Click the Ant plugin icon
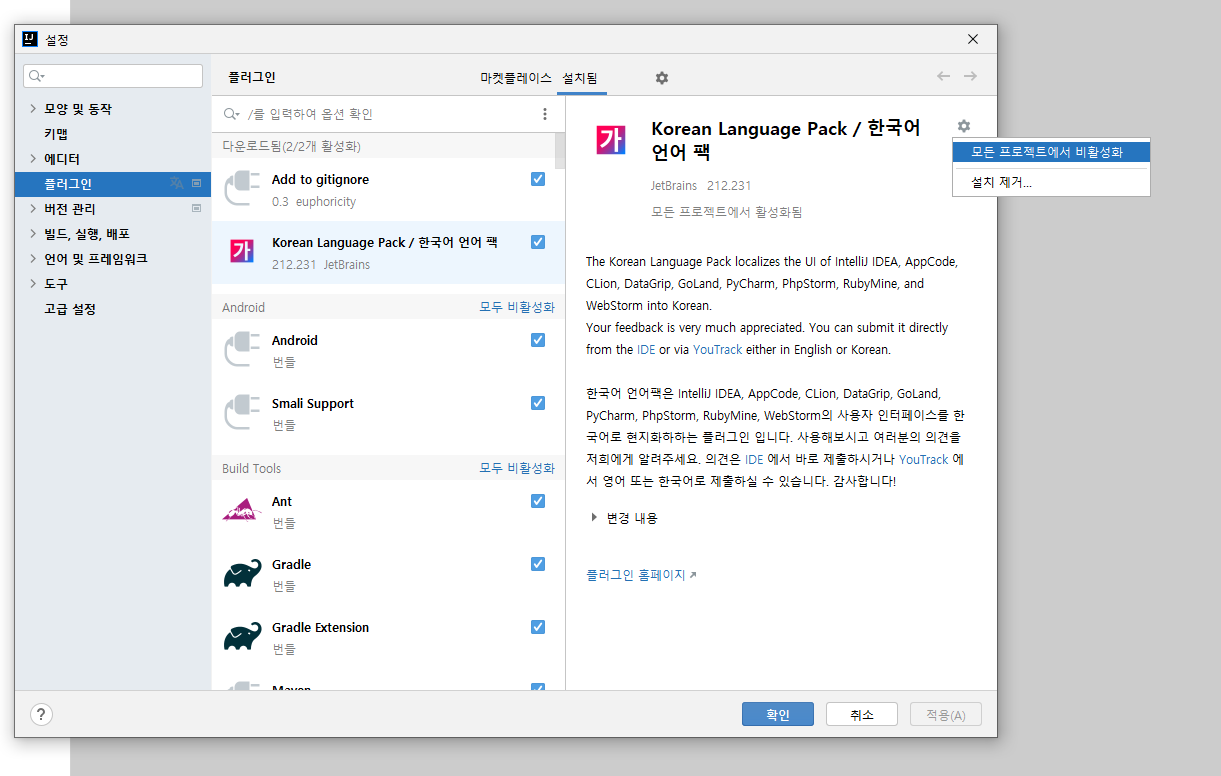 (x=242, y=511)
